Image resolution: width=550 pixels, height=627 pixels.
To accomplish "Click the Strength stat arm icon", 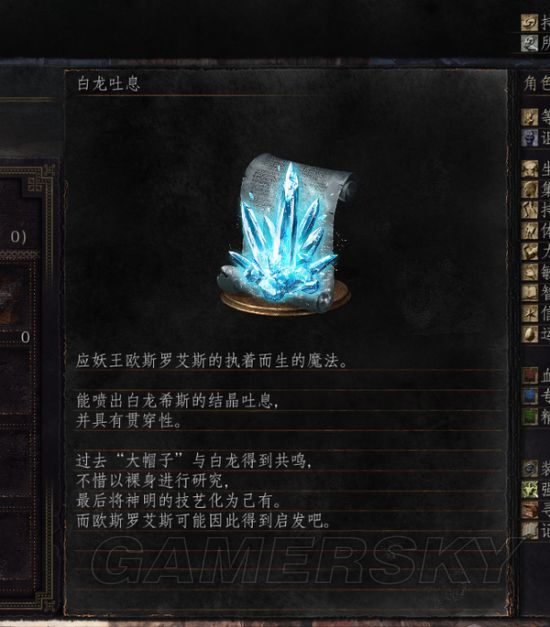I will (x=530, y=252).
